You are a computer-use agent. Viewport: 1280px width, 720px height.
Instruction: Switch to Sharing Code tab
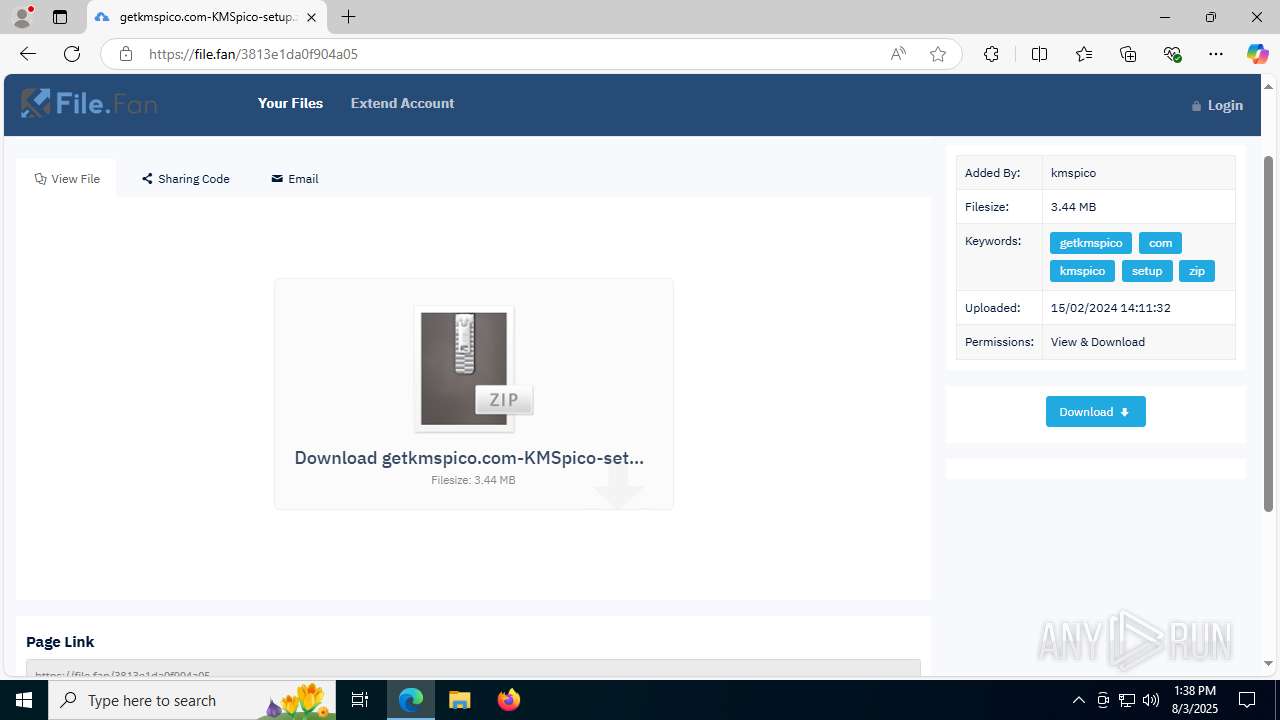[x=186, y=179]
